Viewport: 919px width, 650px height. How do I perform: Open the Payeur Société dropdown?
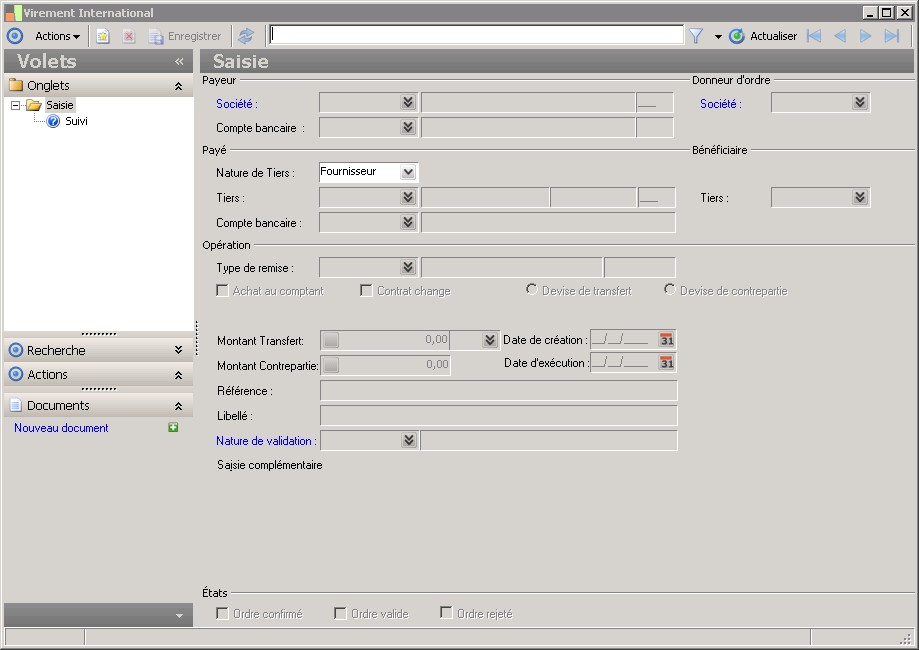coord(408,103)
